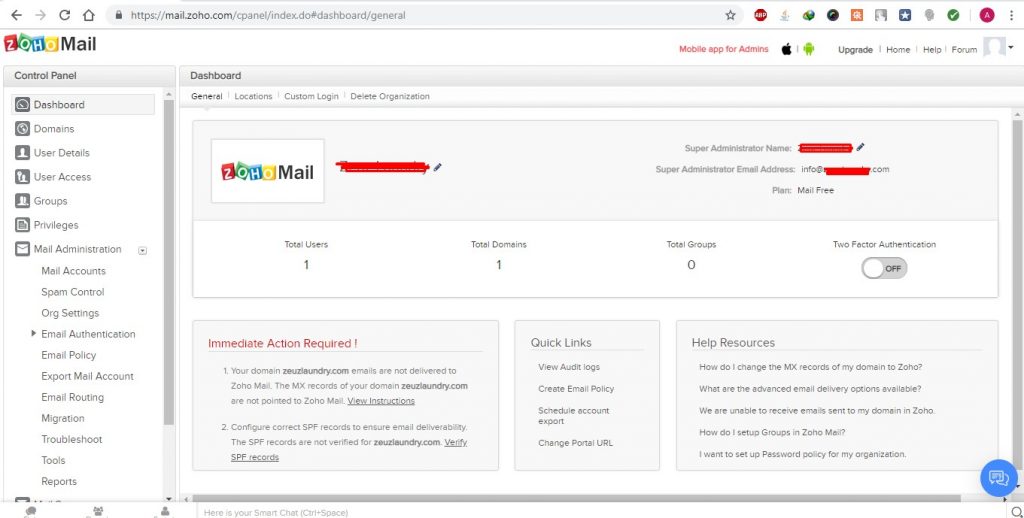This screenshot has height=518, width=1024.
Task: Click the User Details person icon
Action: [x=23, y=153]
